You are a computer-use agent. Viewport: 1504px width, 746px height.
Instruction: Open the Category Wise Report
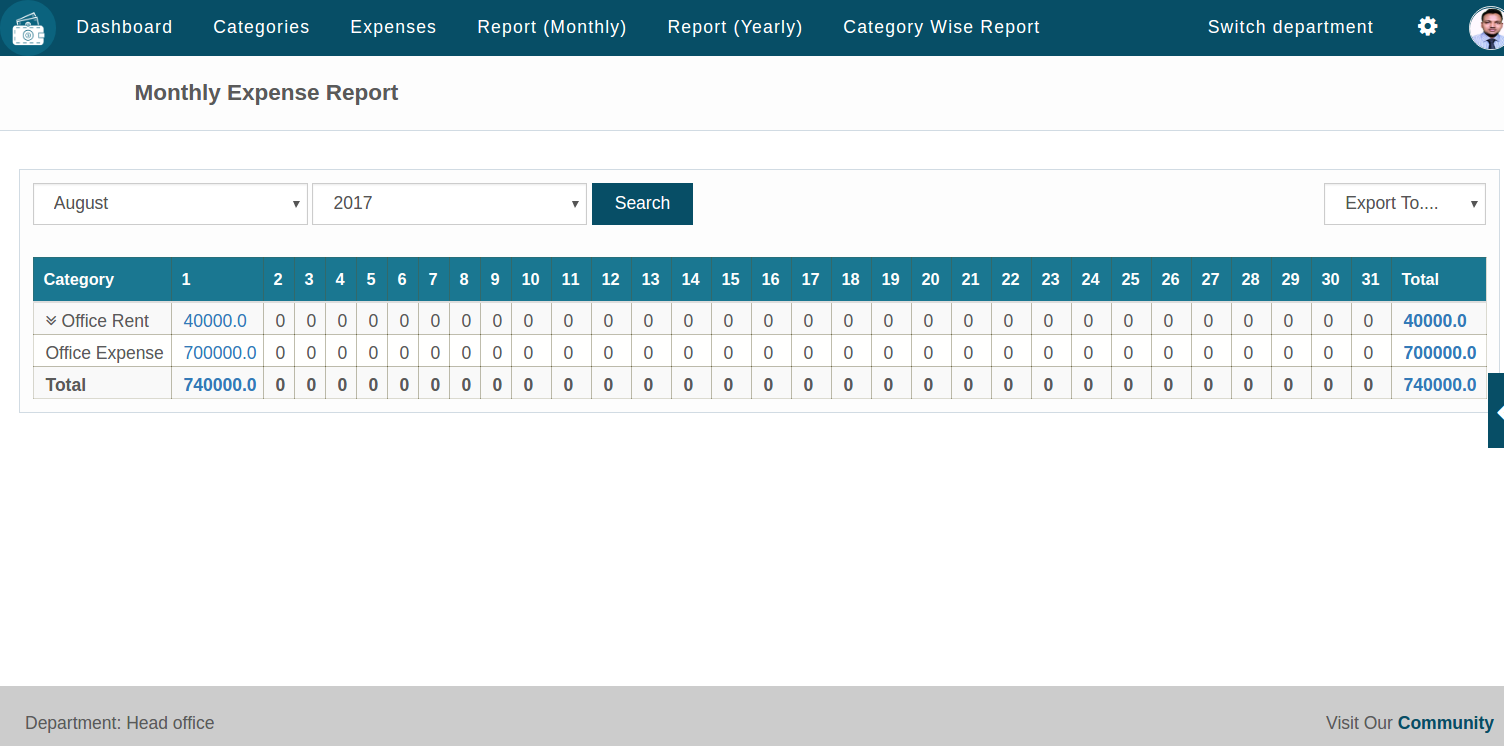click(941, 27)
